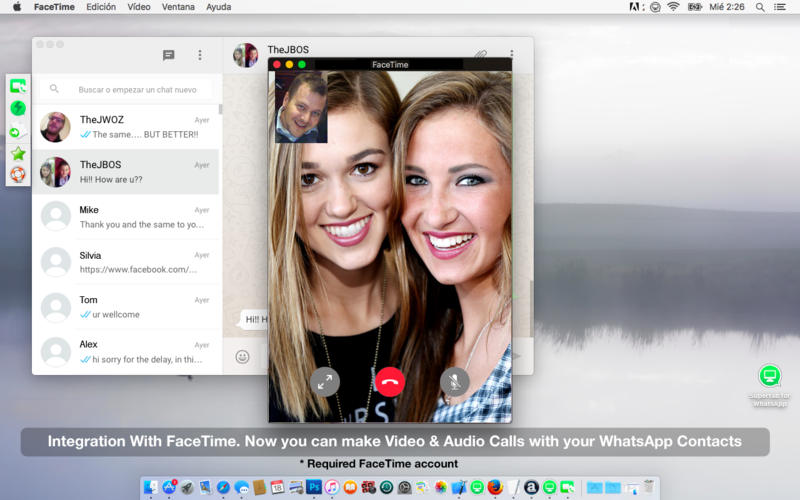Open Calendar in the dock
Image resolution: width=800 pixels, height=500 pixels.
pos(277,488)
